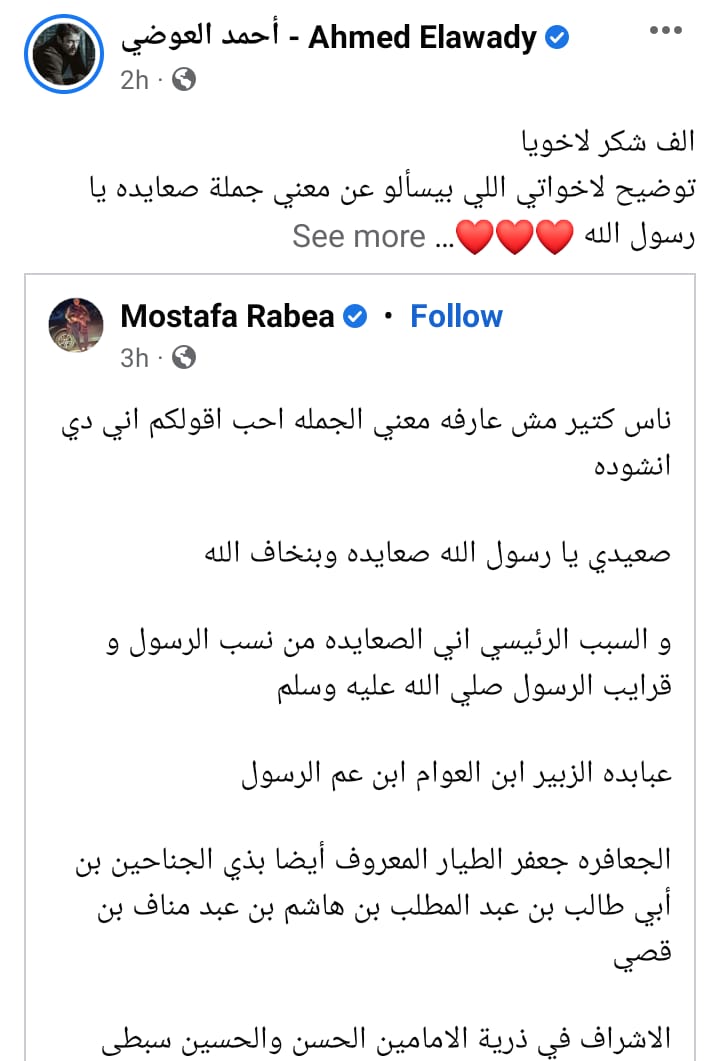Open the 3h shared post timestamp
The width and height of the screenshot is (720, 1061).
click(134, 357)
